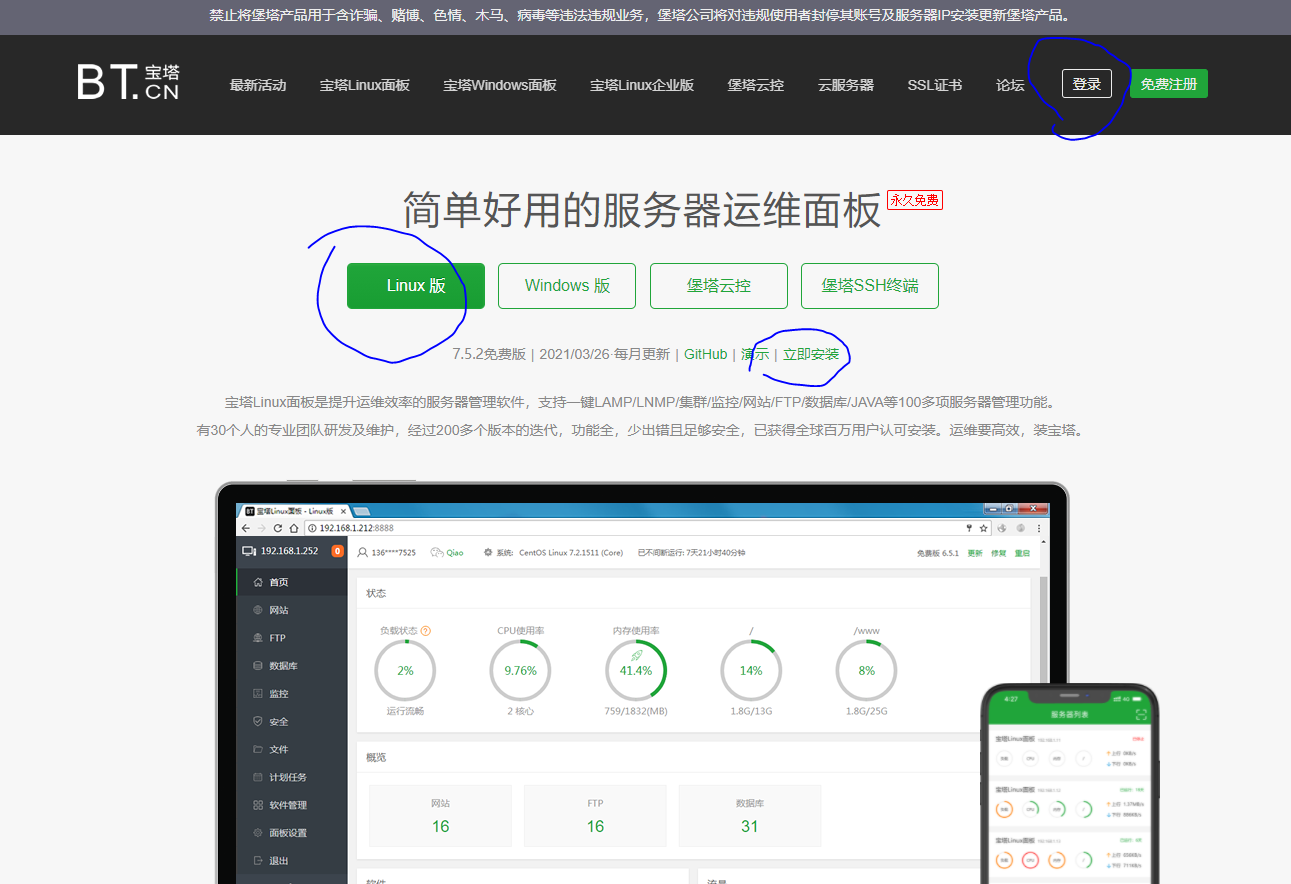The width and height of the screenshot is (1291, 884).
Task: Choose the green Linux 版 button
Action: pyautogui.click(x=416, y=286)
